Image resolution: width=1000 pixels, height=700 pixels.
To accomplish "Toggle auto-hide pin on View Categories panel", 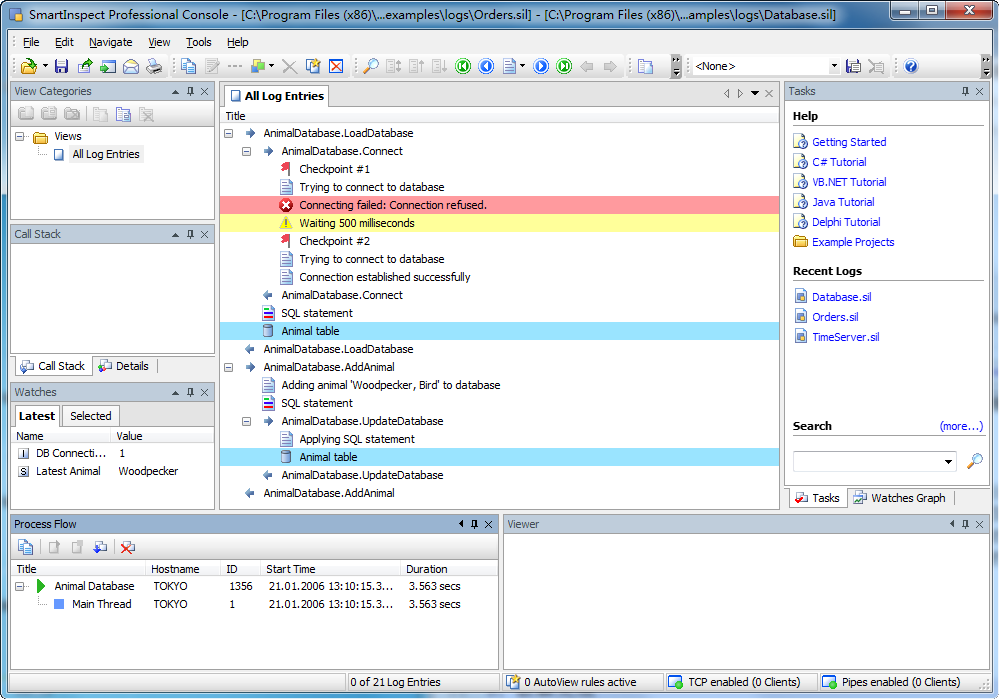I will click(190, 92).
